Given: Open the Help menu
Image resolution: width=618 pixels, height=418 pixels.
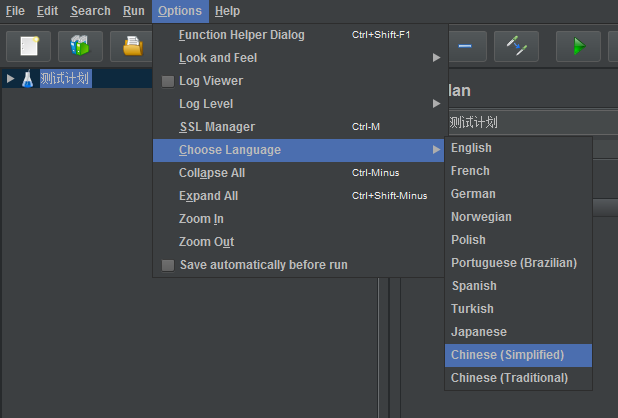Looking at the screenshot, I should [227, 11].
